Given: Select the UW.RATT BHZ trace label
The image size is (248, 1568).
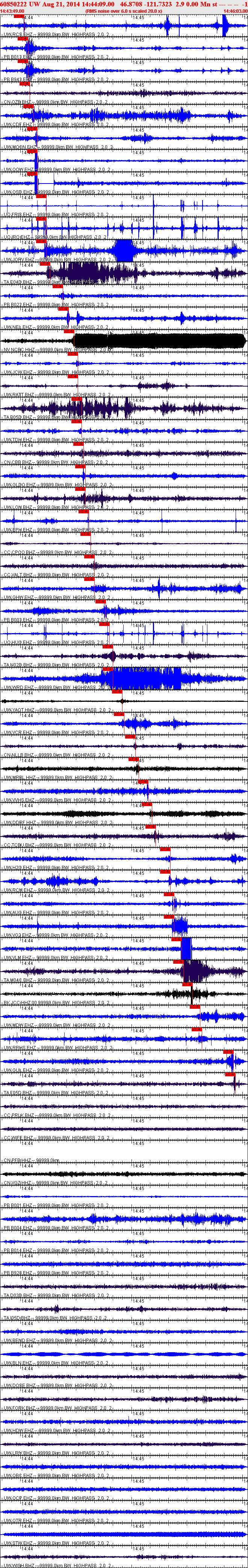Looking at the screenshot, I should (56, 395).
